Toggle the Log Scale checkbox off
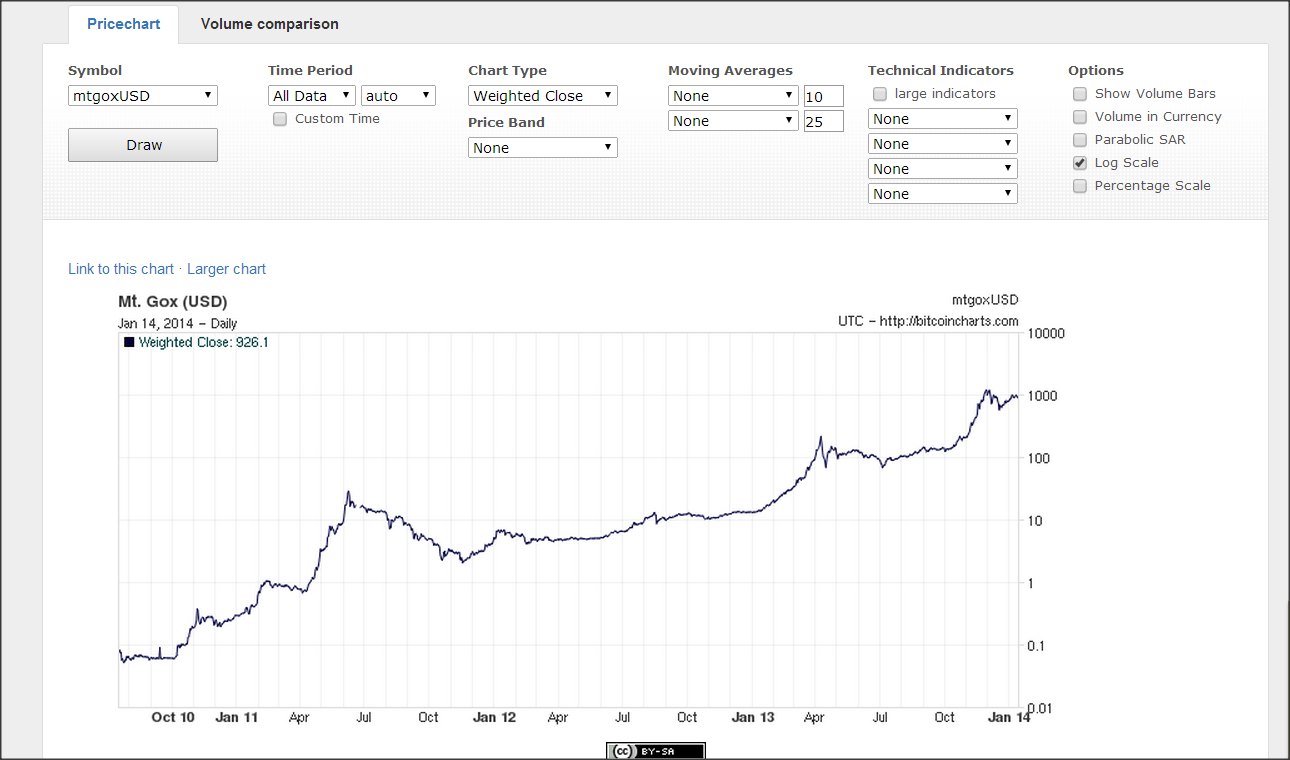Viewport: 1290px width, 760px height. [1080, 163]
